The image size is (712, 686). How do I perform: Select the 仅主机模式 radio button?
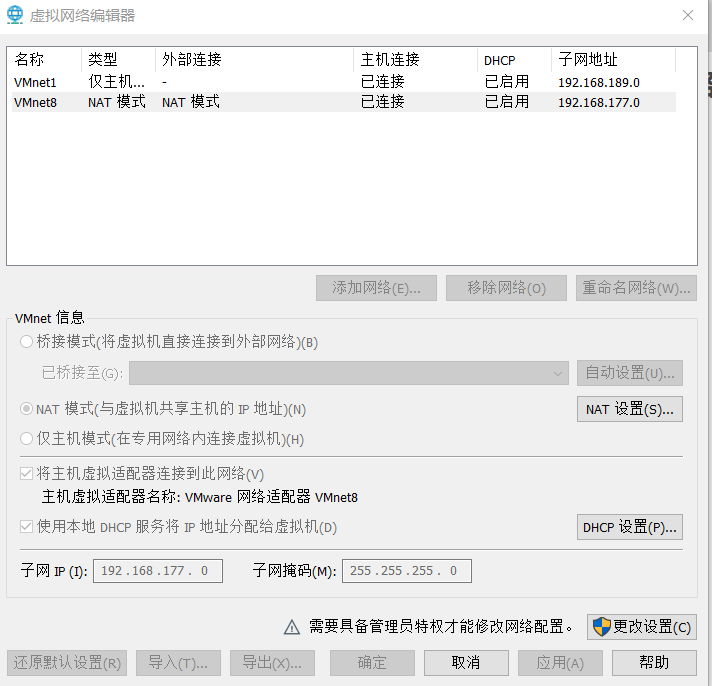(x=26, y=439)
